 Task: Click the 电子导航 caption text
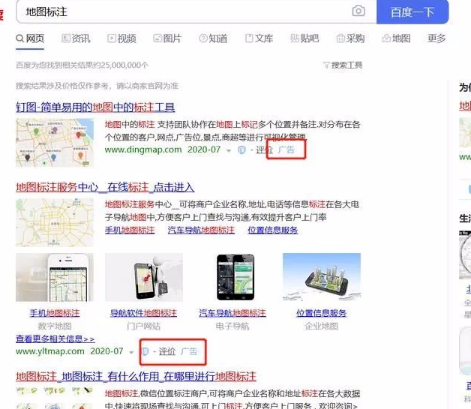pos(232,326)
